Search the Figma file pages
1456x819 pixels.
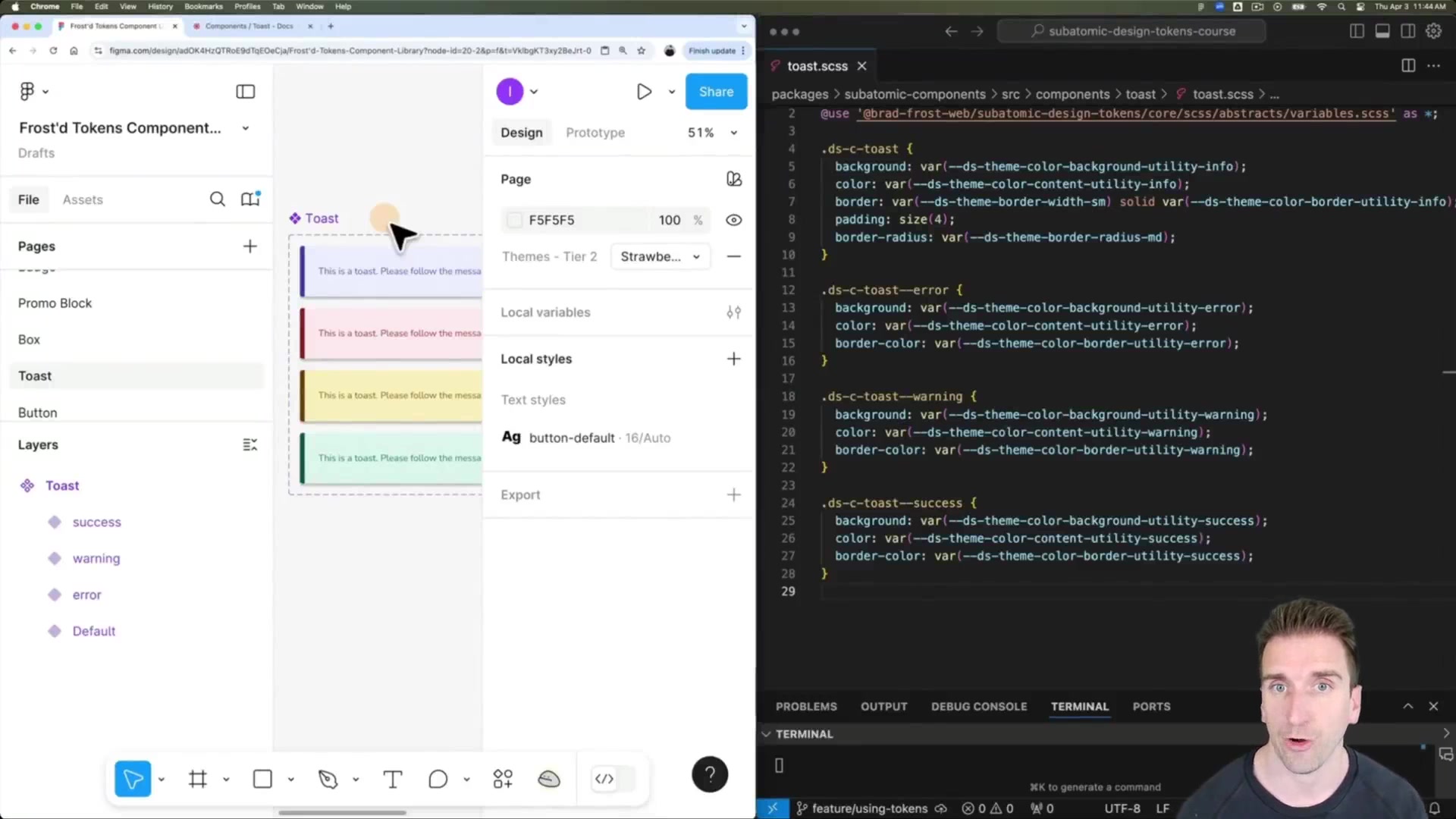(x=217, y=199)
